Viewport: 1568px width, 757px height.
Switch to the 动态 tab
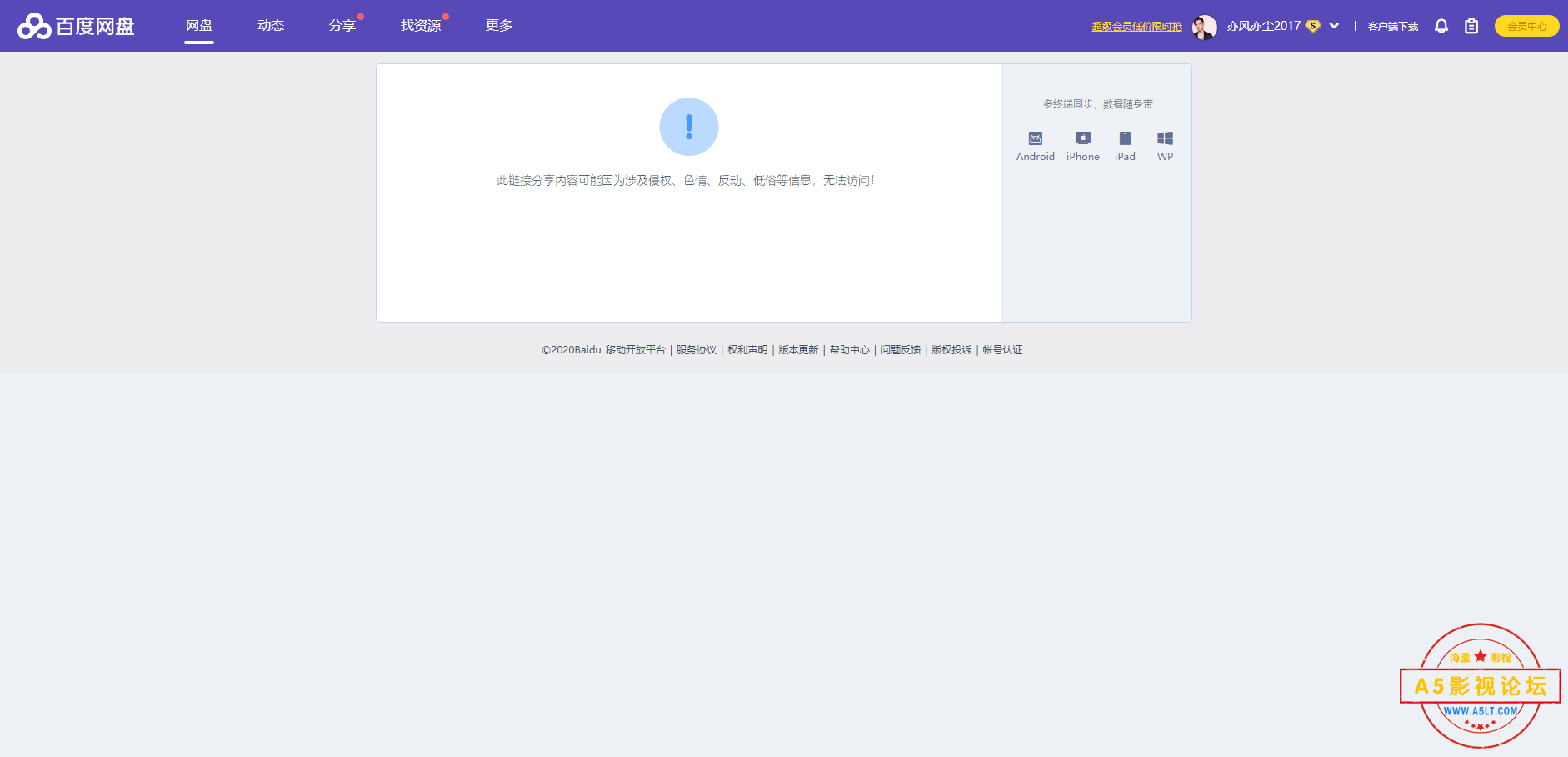point(271,26)
